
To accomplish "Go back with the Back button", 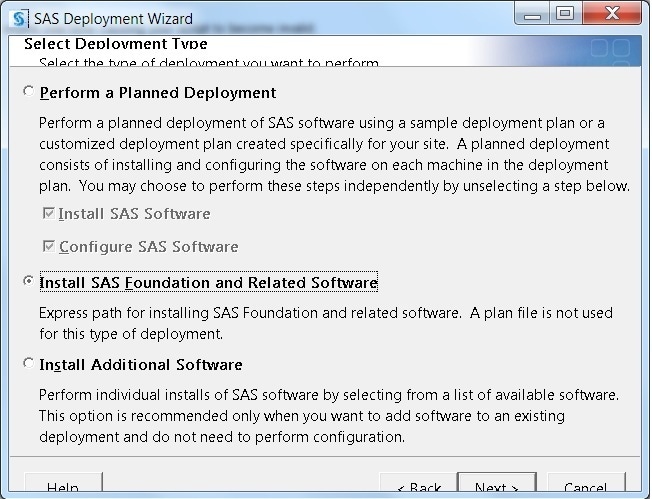I will pyautogui.click(x=418, y=487).
